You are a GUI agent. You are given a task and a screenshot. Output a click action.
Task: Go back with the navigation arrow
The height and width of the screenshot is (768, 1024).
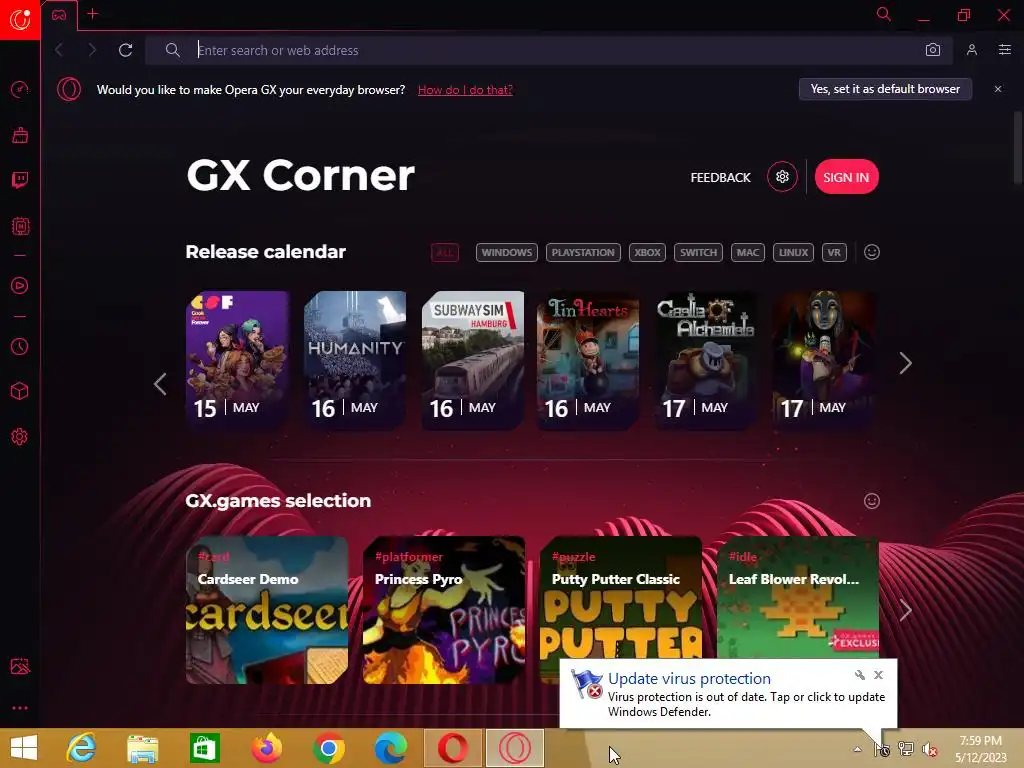[59, 50]
